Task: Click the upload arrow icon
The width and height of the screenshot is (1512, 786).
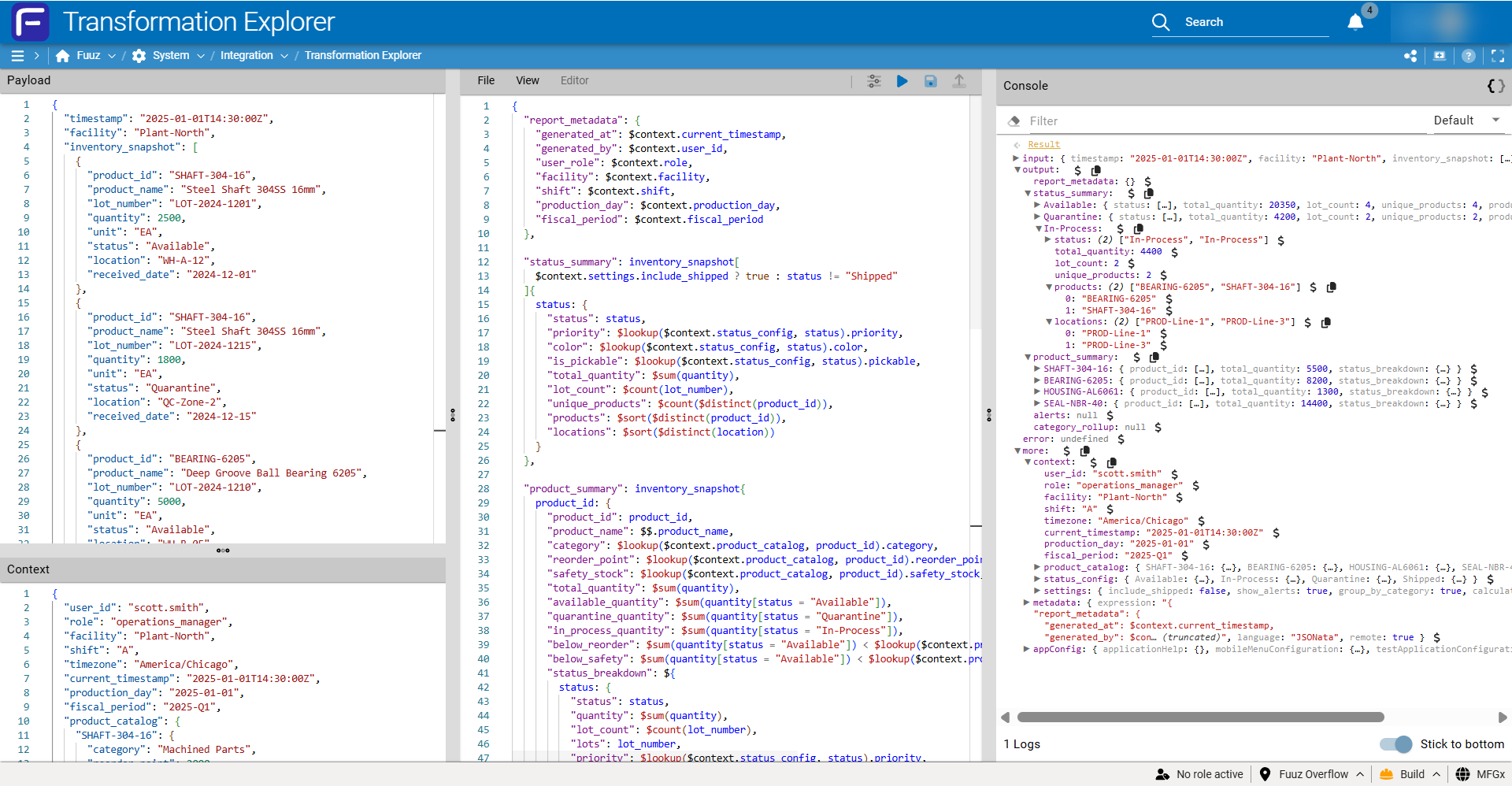Action: [x=959, y=81]
